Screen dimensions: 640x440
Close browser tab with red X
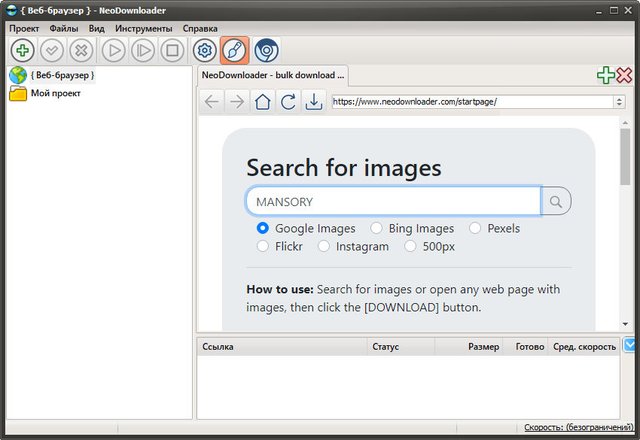(x=624, y=75)
